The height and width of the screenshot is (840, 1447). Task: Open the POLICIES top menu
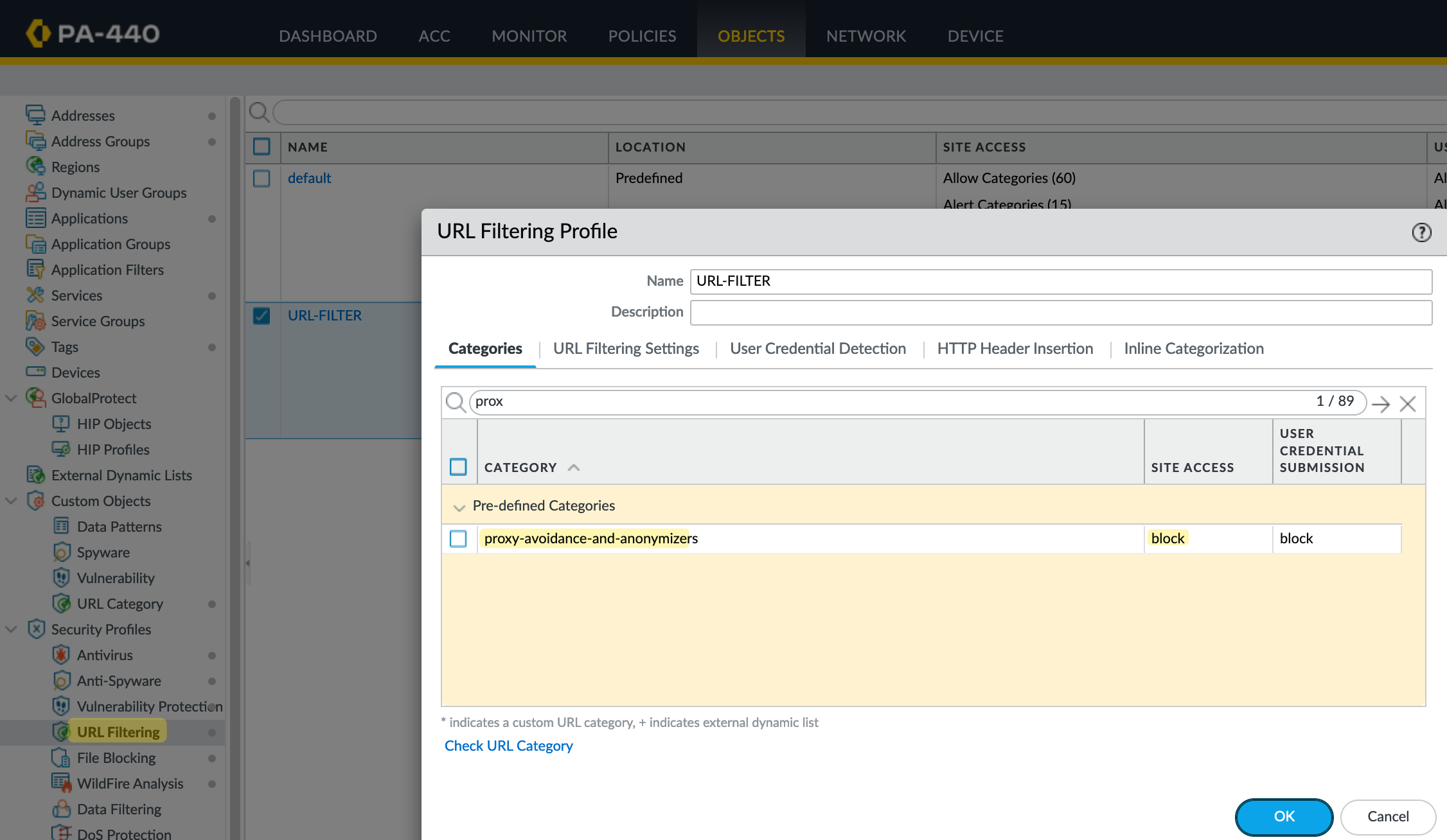coord(642,36)
